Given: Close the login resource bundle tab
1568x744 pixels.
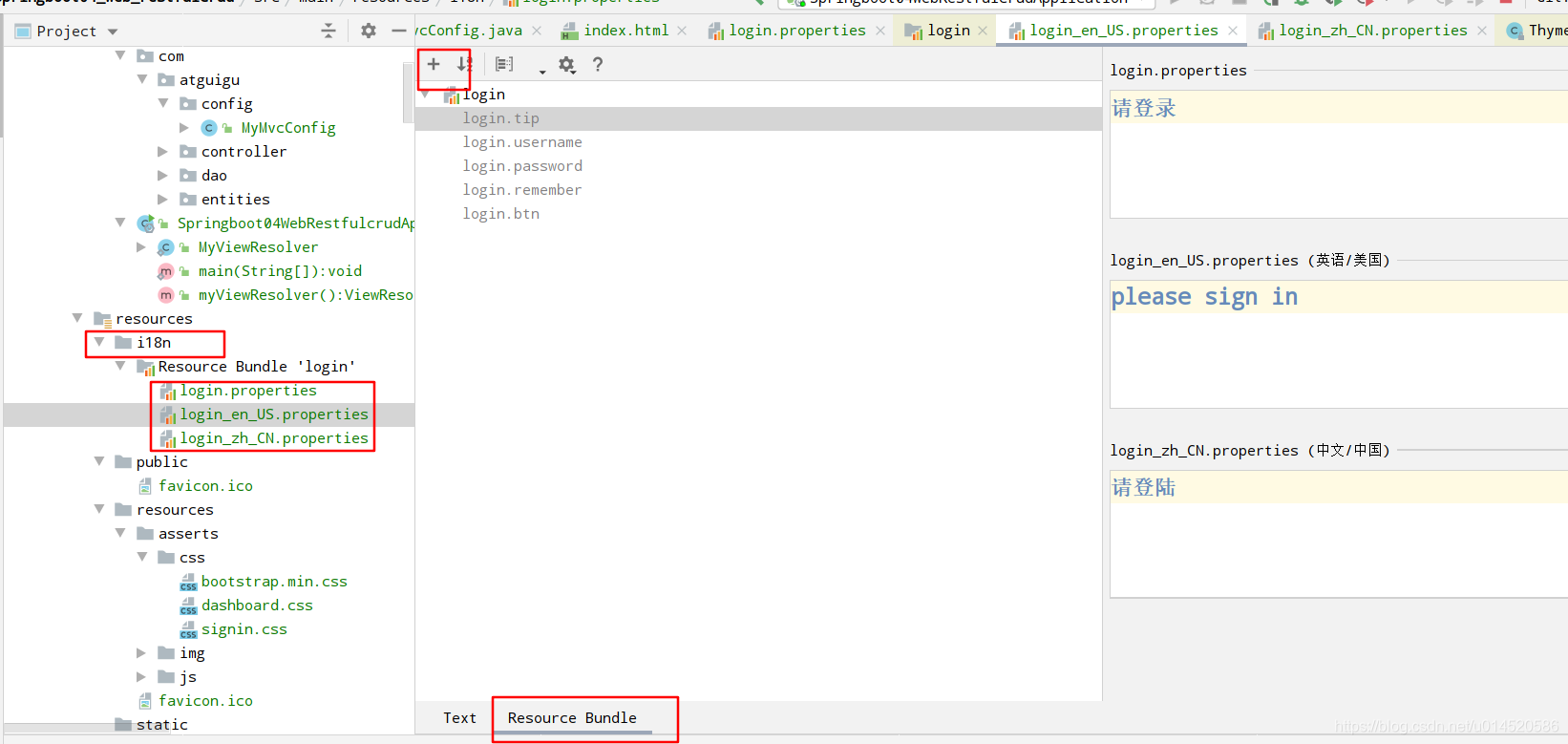Looking at the screenshot, I should coord(983,31).
